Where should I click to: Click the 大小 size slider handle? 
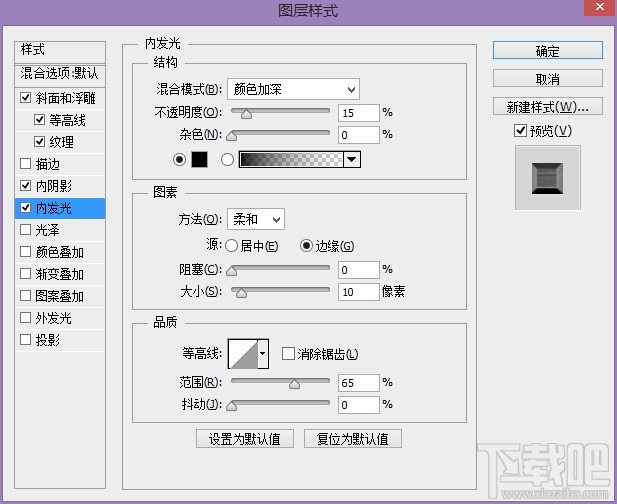click(x=241, y=293)
